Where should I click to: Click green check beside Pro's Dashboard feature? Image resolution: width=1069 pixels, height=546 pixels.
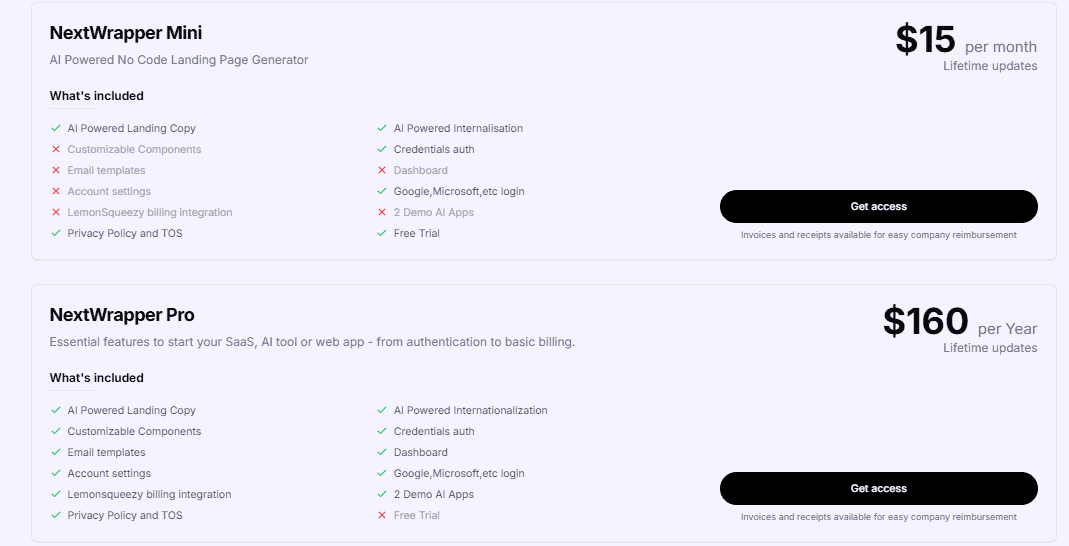point(382,452)
